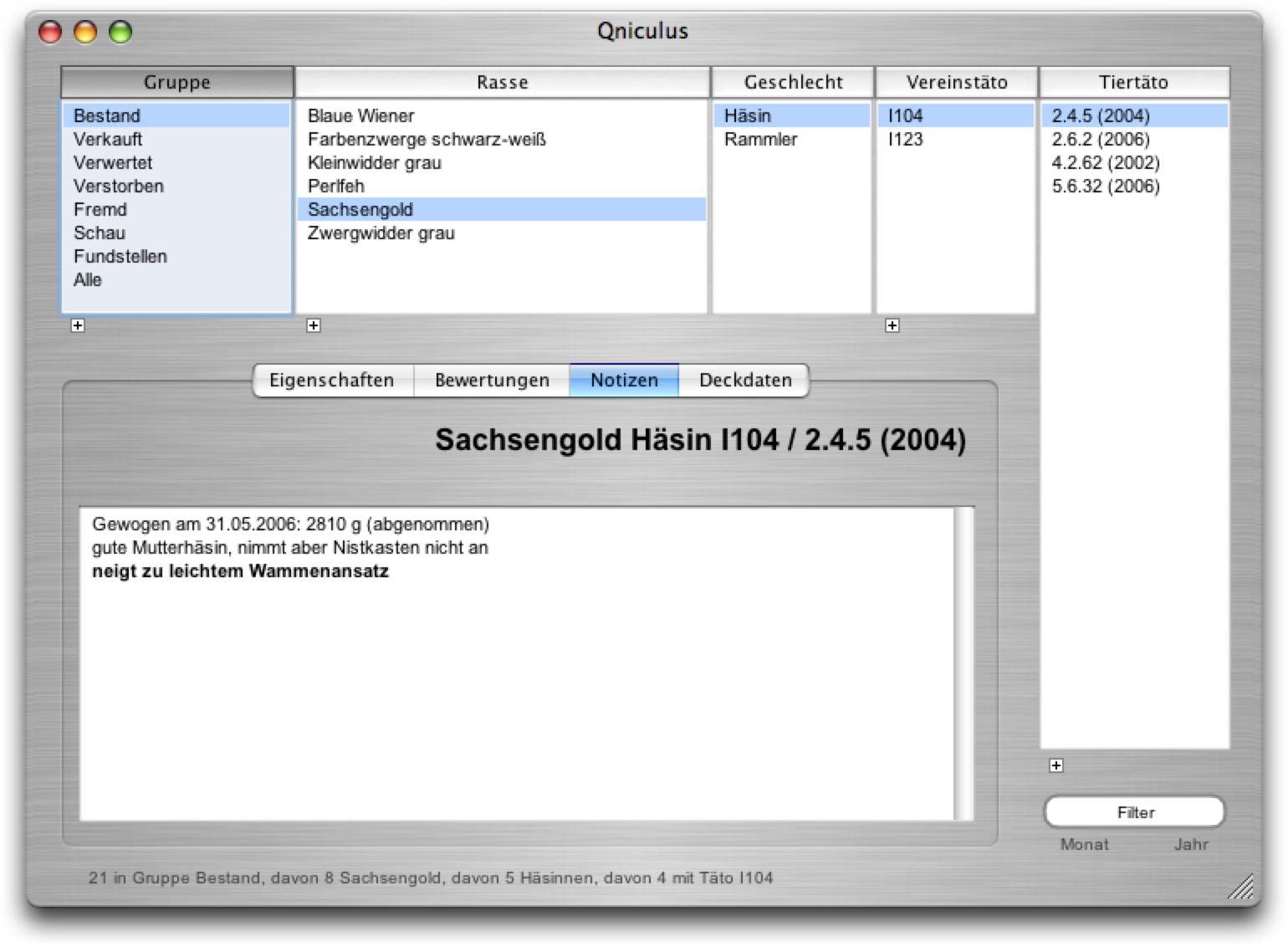Image resolution: width=1288 pixels, height=947 pixels.
Task: Select club tattoo I123
Action: (956, 139)
